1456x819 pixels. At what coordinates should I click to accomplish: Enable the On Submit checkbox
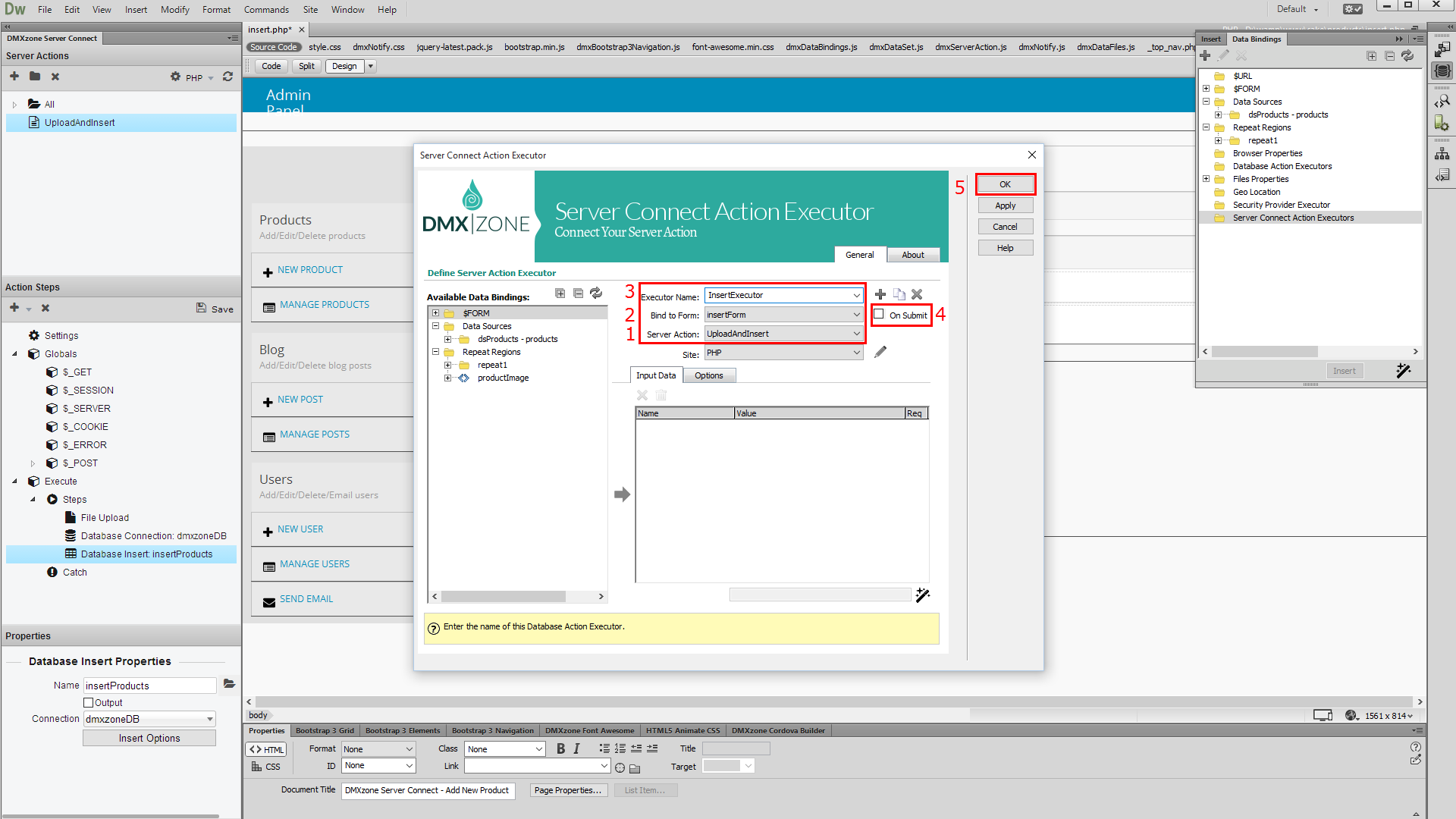point(879,314)
